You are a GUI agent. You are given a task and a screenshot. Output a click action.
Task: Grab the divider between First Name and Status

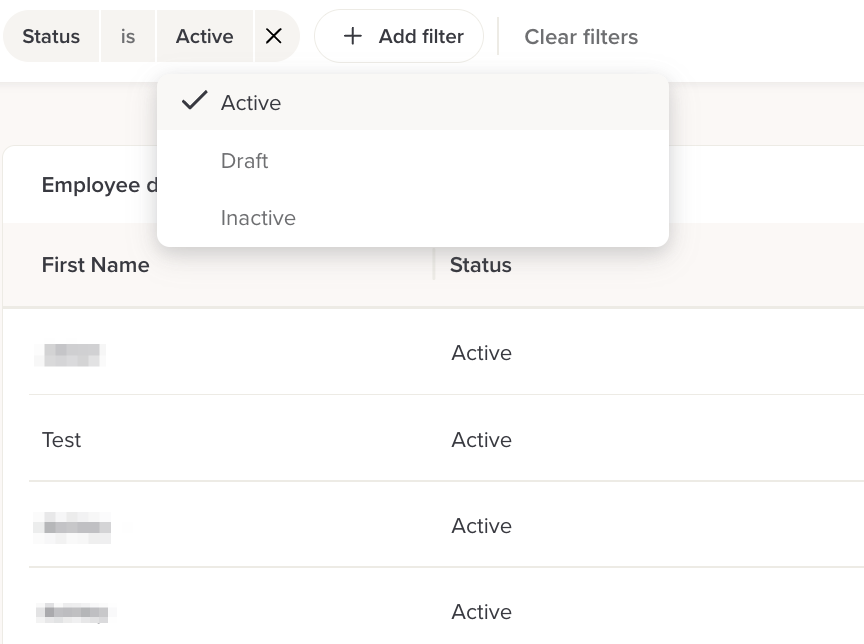pyautogui.click(x=434, y=265)
